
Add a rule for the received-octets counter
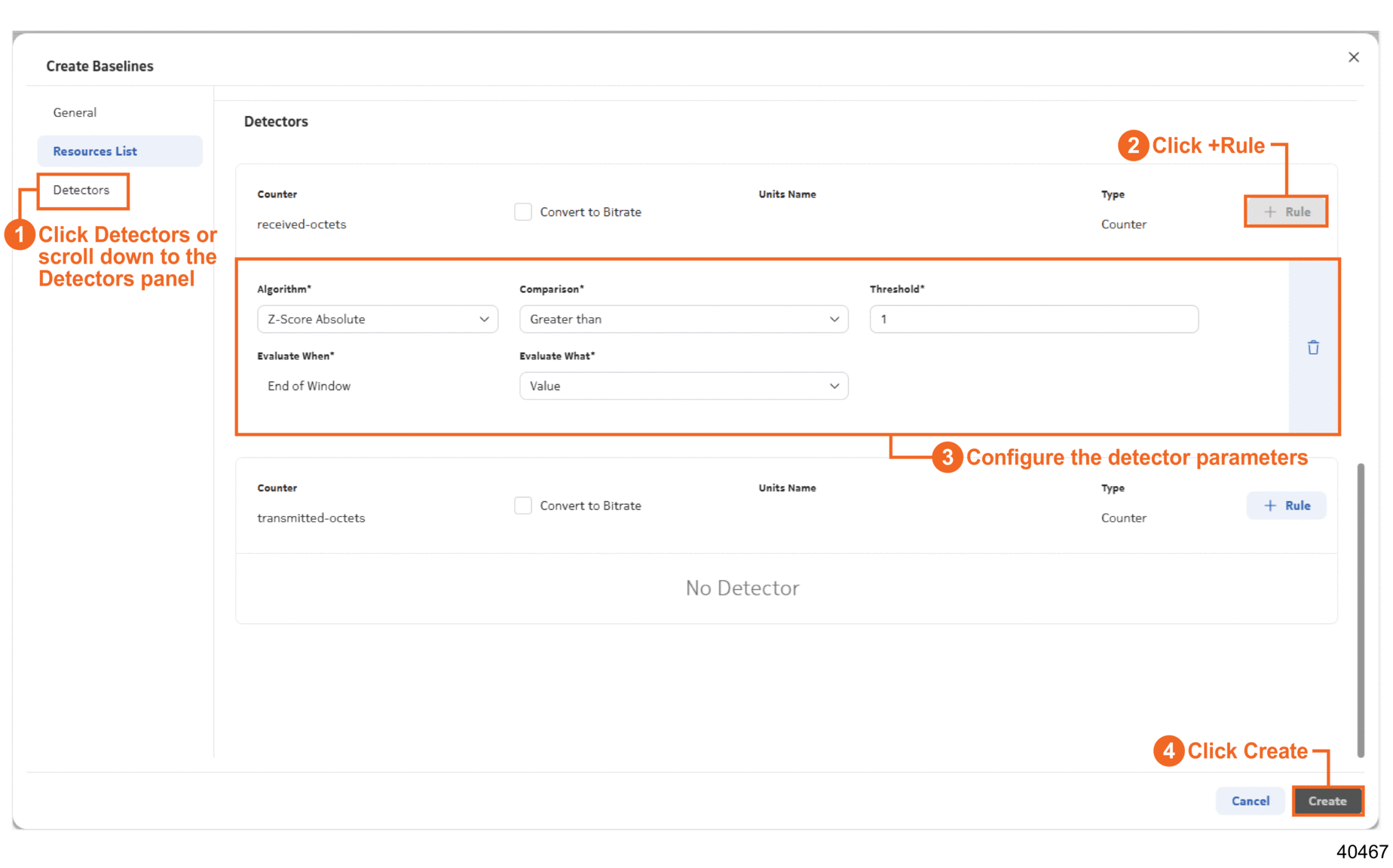1286,212
